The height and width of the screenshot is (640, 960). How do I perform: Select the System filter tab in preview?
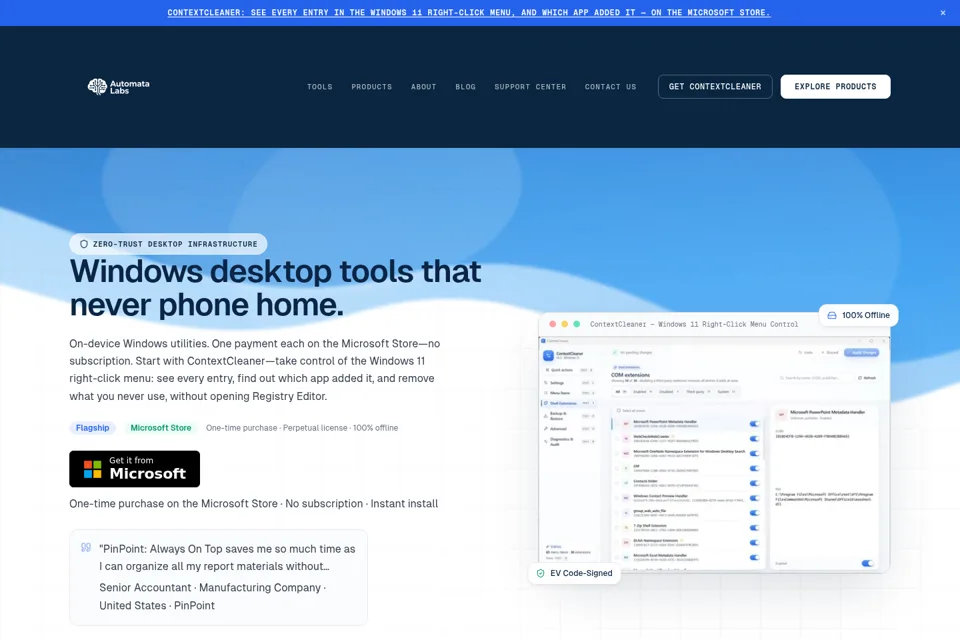point(726,391)
